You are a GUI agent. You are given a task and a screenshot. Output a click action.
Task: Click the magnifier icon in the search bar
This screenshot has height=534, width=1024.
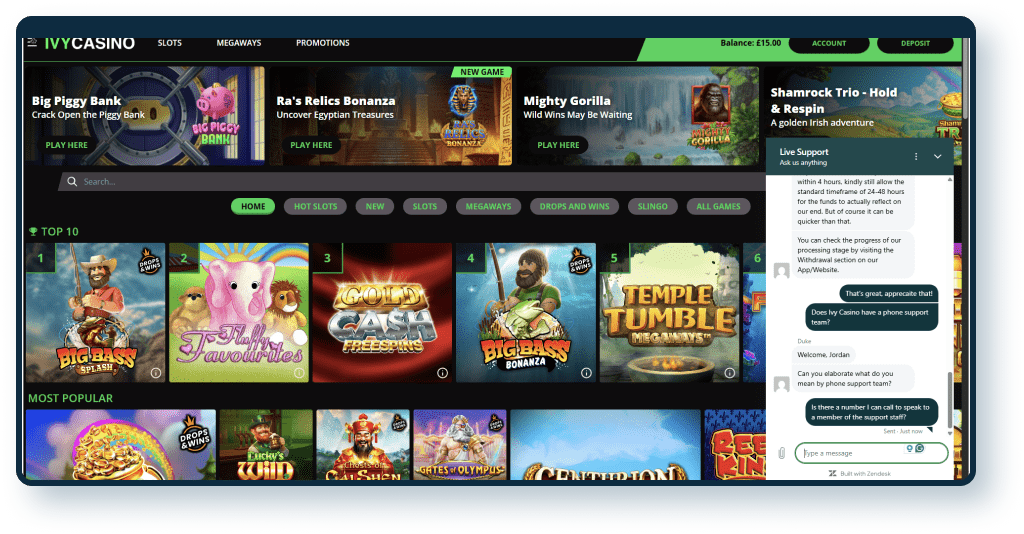coord(71,182)
